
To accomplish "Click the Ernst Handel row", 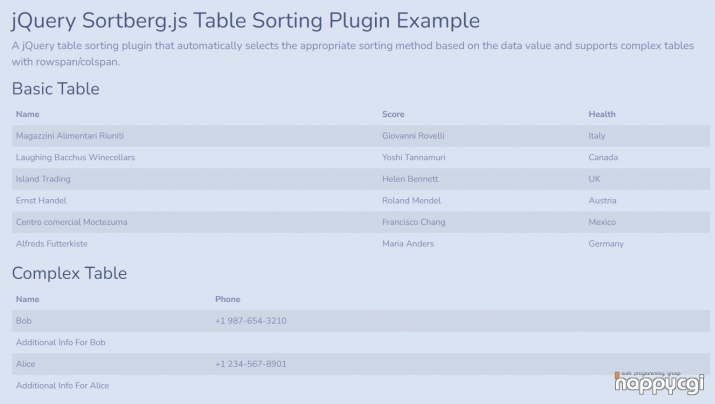I will tap(361, 201).
